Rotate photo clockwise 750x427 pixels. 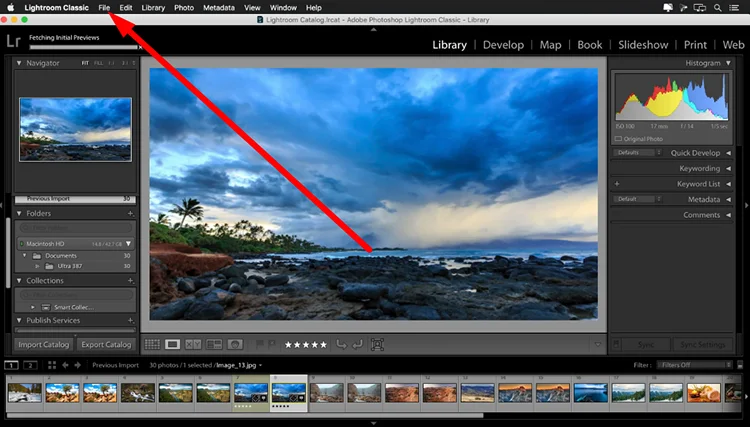357,344
